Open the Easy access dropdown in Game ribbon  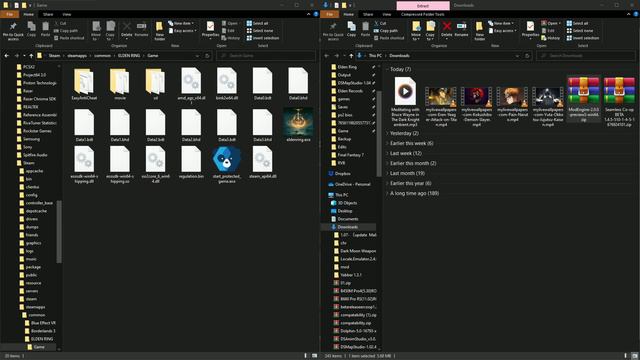tap(182, 31)
